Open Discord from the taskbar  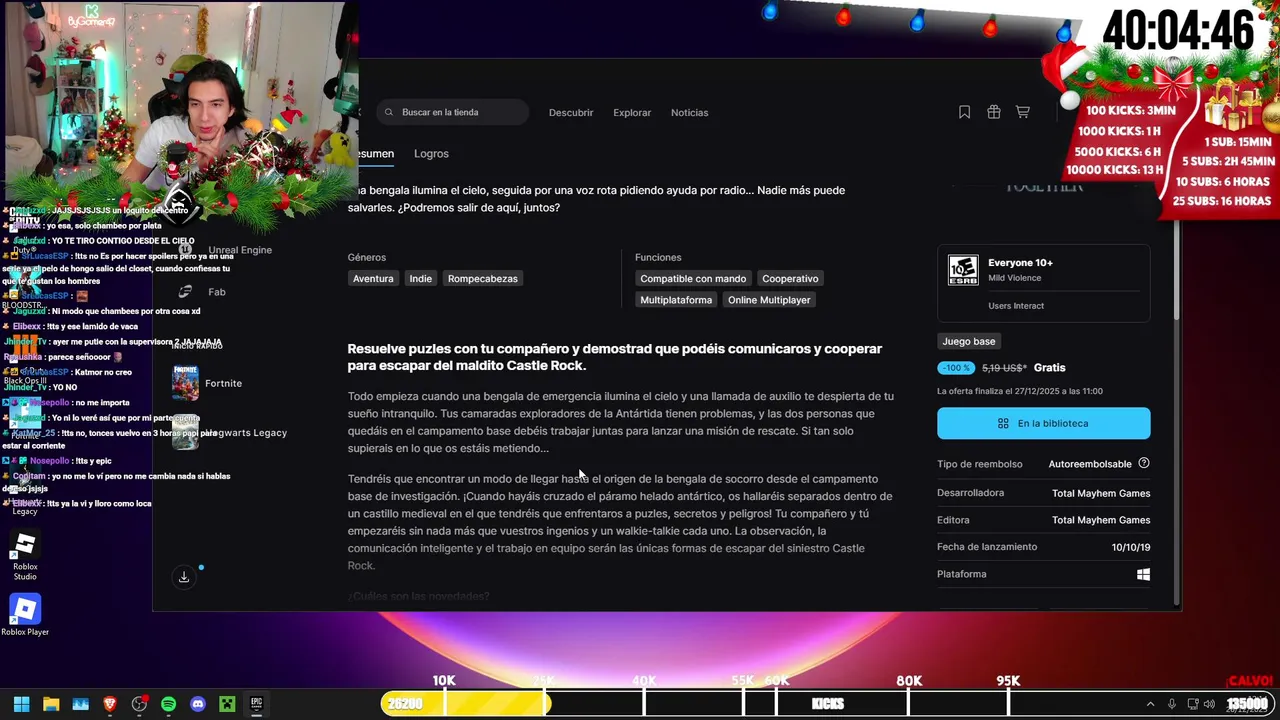click(x=198, y=704)
